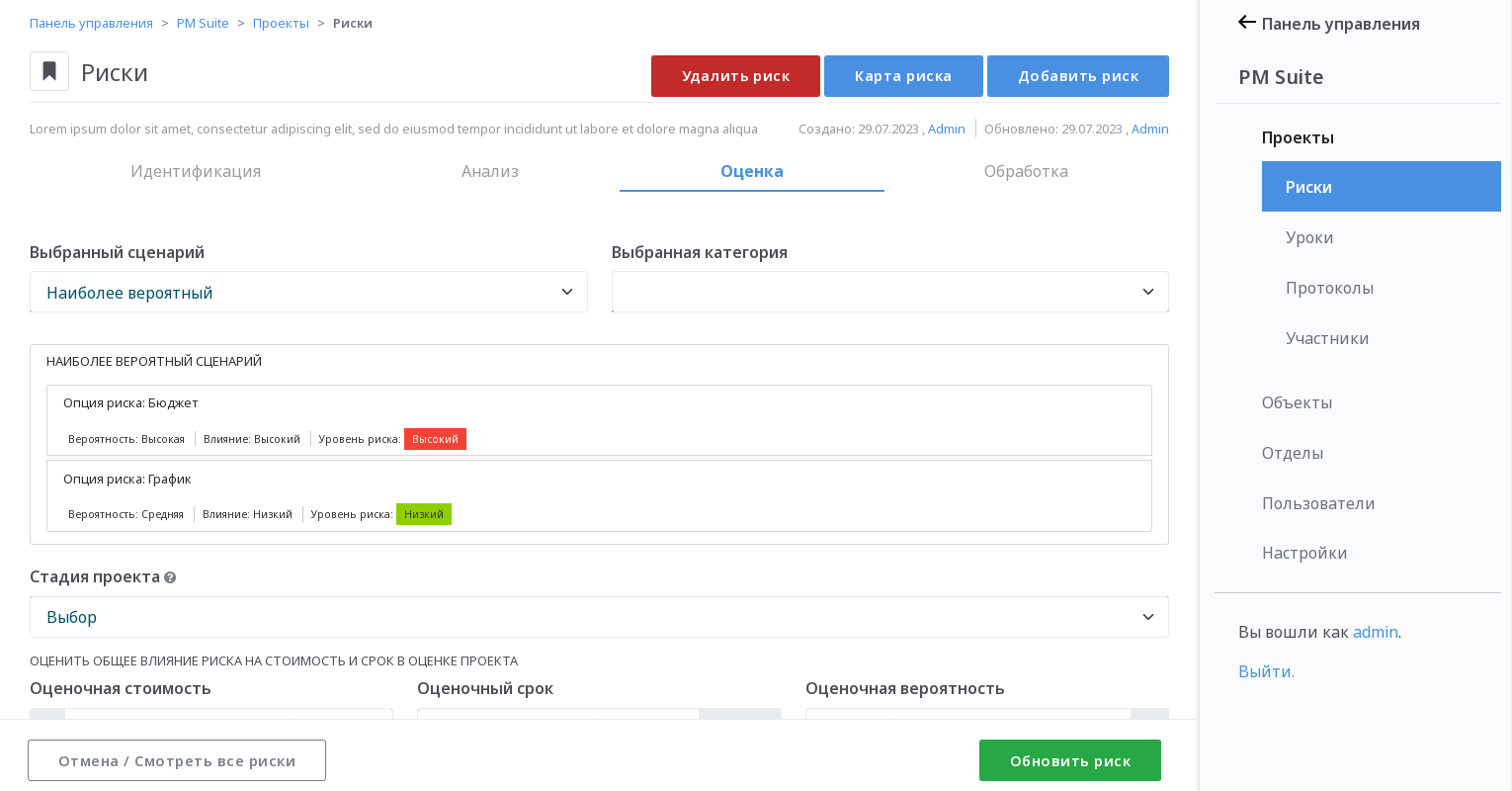Screen dimensions: 1512x791
Task: Click the Создано: 29.07.2023 text
Action: coord(859,129)
